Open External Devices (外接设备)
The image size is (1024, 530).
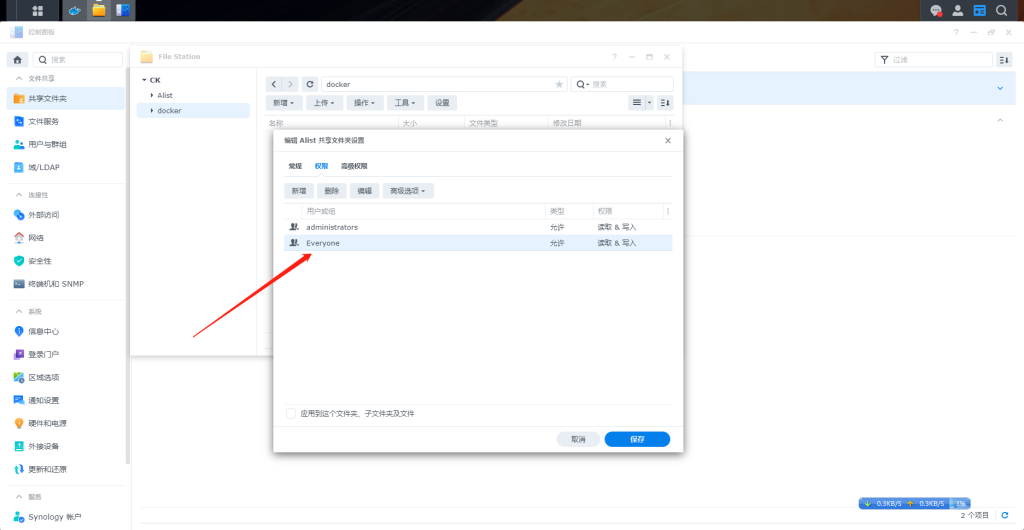(65, 446)
